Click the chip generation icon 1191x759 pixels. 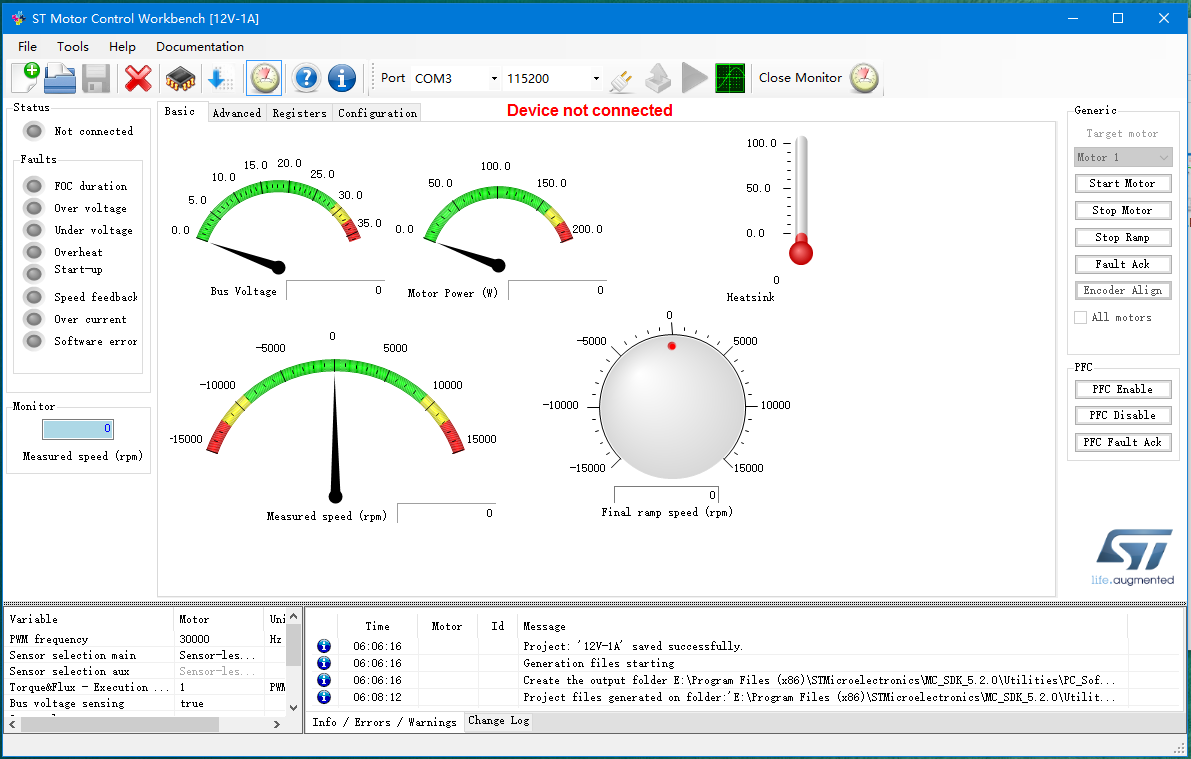point(180,78)
